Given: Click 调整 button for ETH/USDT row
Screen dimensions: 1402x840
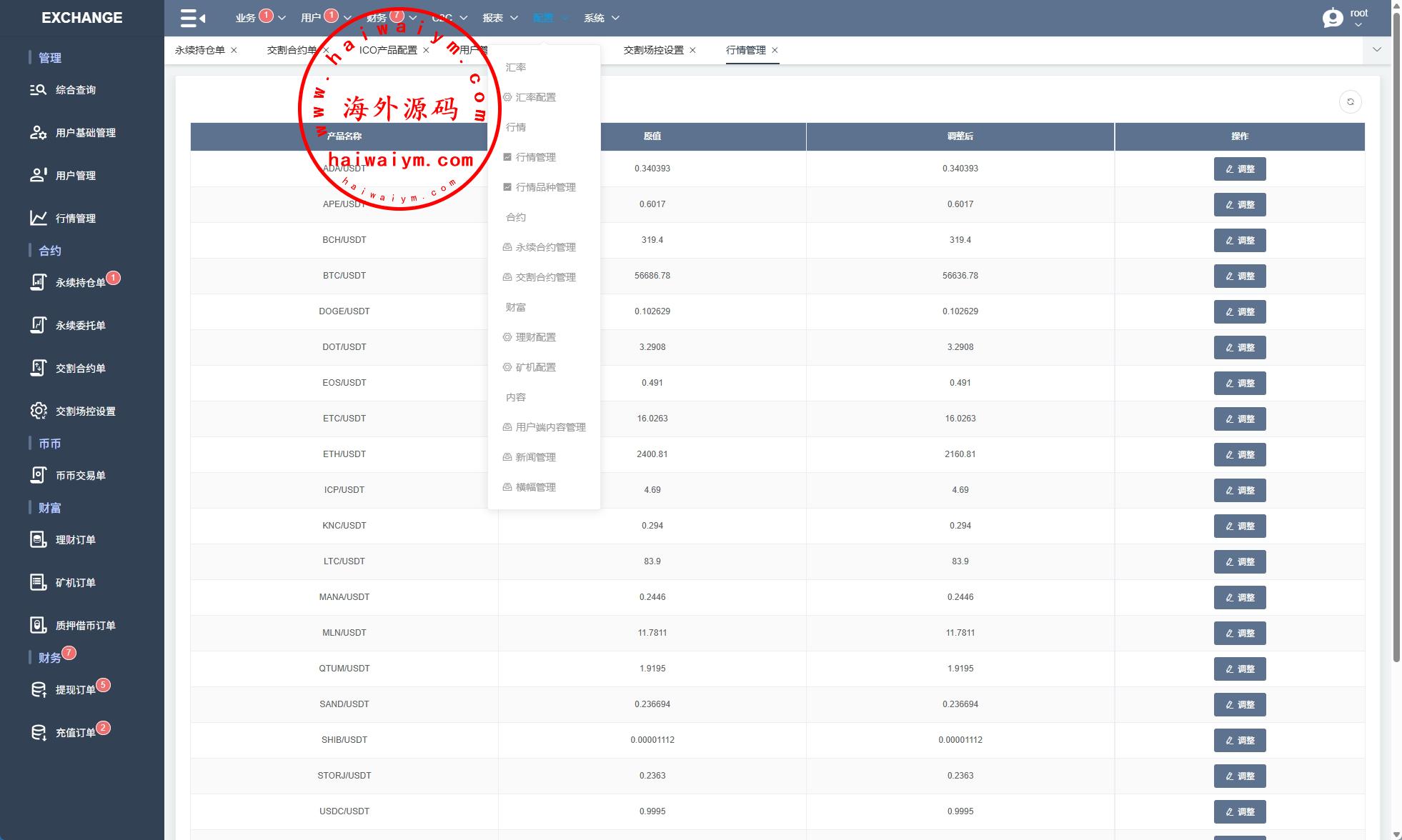Looking at the screenshot, I should tap(1239, 455).
